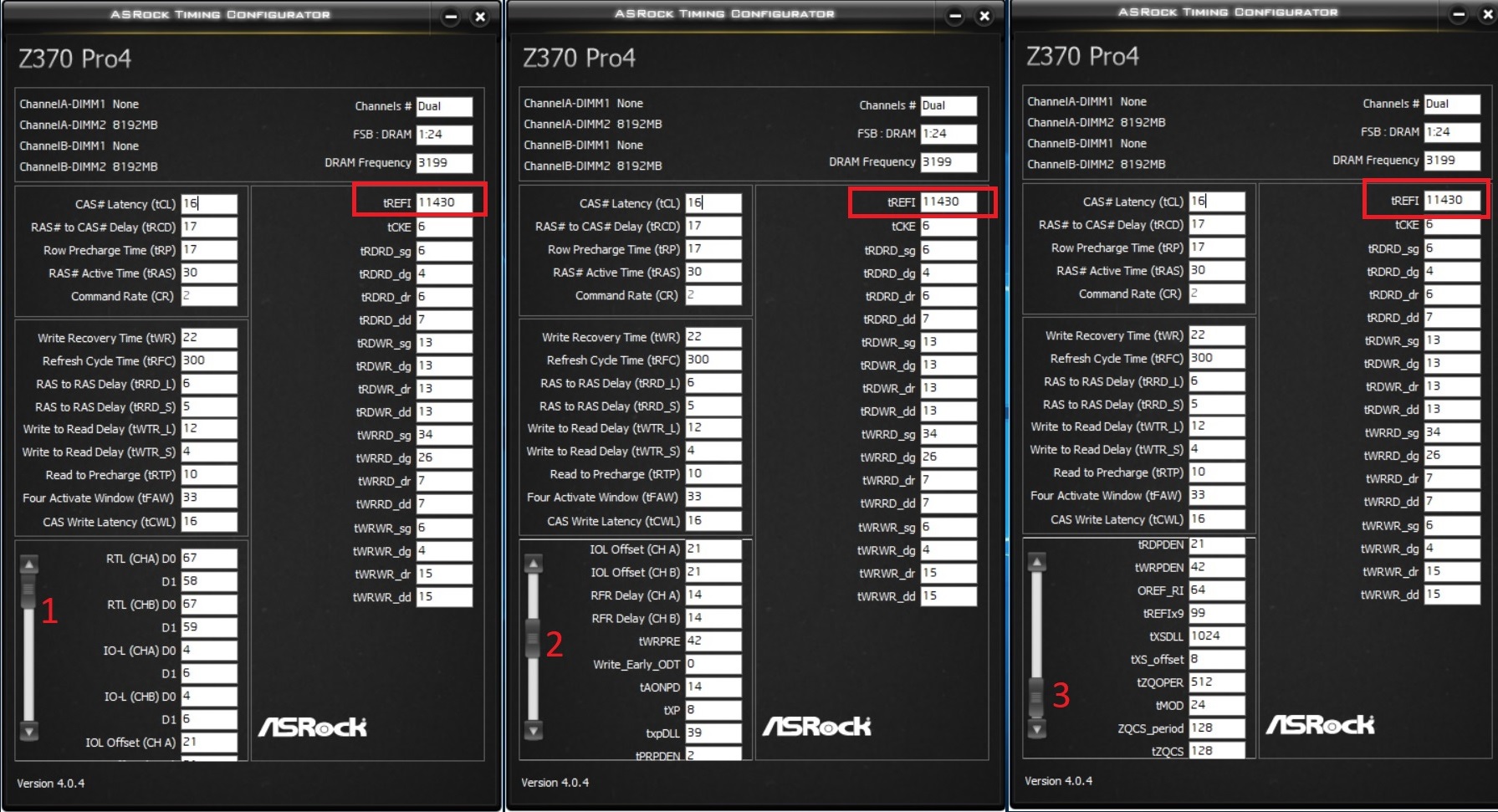The height and width of the screenshot is (812, 1498).
Task: Click tRDRD_dg field in the middle window
Action: (x=948, y=273)
